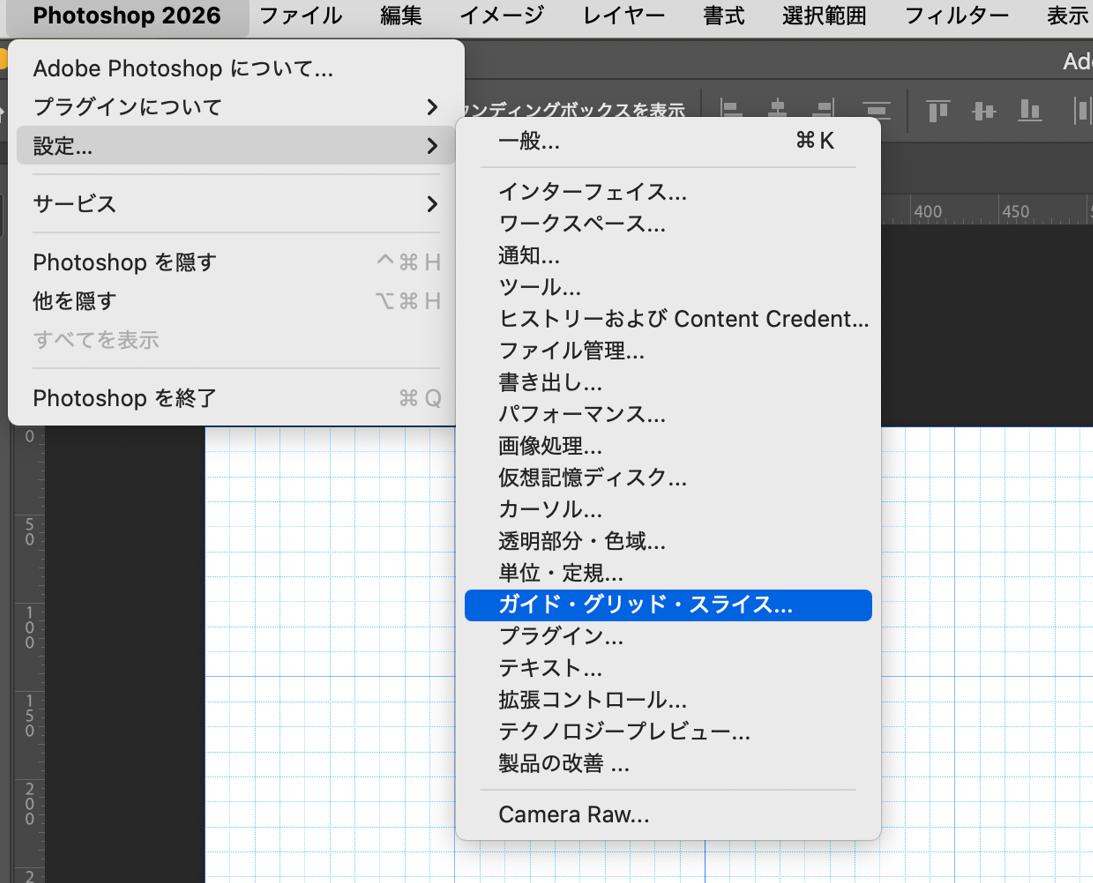
Task: Click the 100 mark on vertical ruler
Action: 29,627
